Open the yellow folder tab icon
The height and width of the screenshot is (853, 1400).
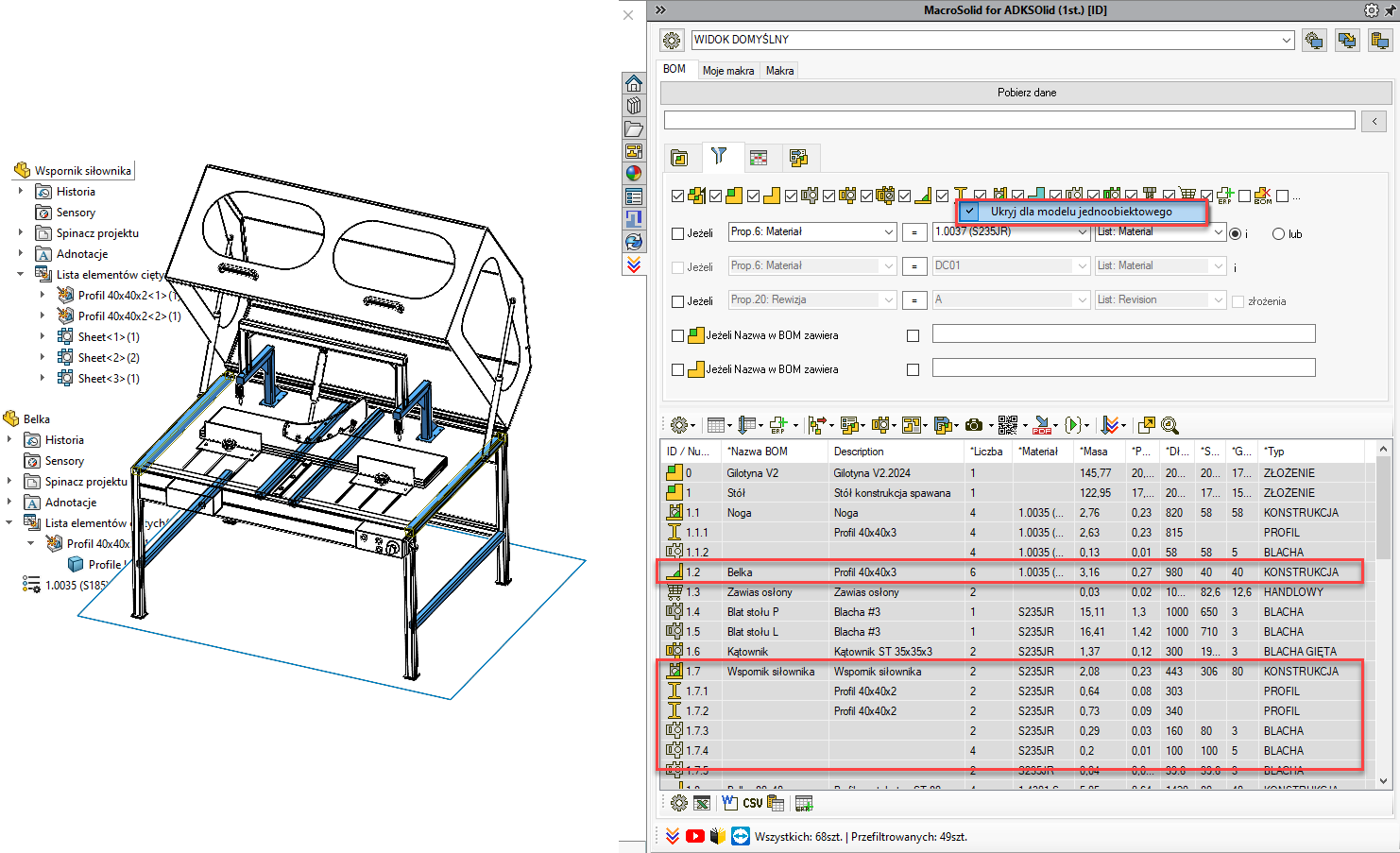tap(679, 158)
